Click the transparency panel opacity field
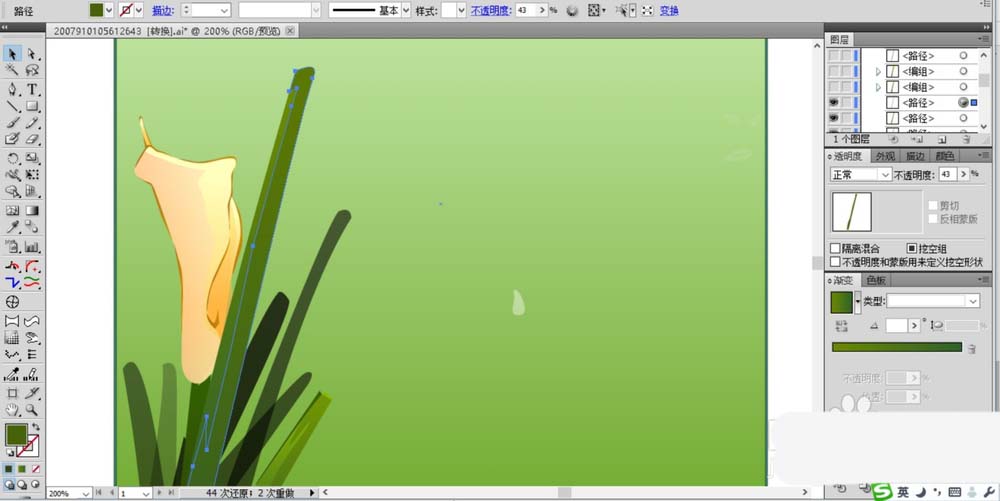This screenshot has height=501, width=1000. click(947, 174)
